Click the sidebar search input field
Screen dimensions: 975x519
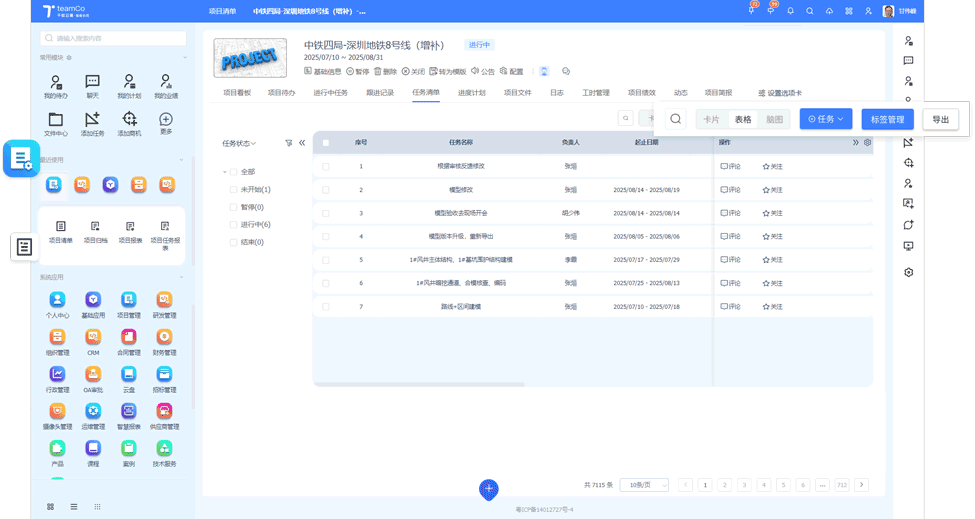coord(113,38)
